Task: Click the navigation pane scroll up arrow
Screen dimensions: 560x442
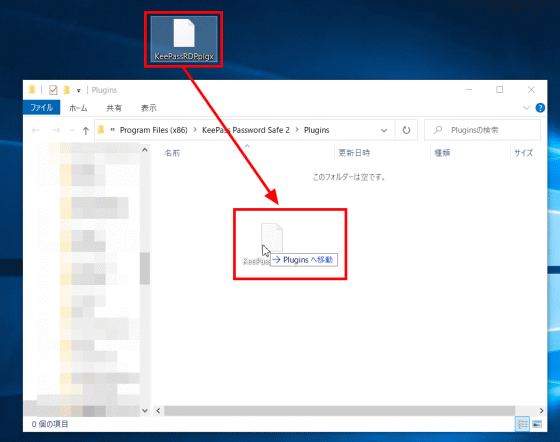Action: tap(145, 150)
